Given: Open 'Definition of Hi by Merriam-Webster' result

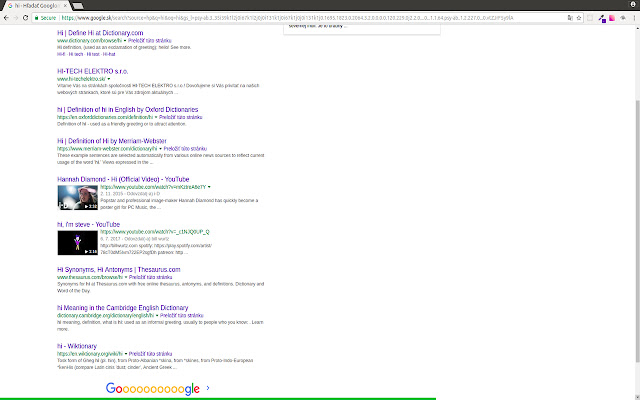Looking at the screenshot, I should click(x=112, y=141).
